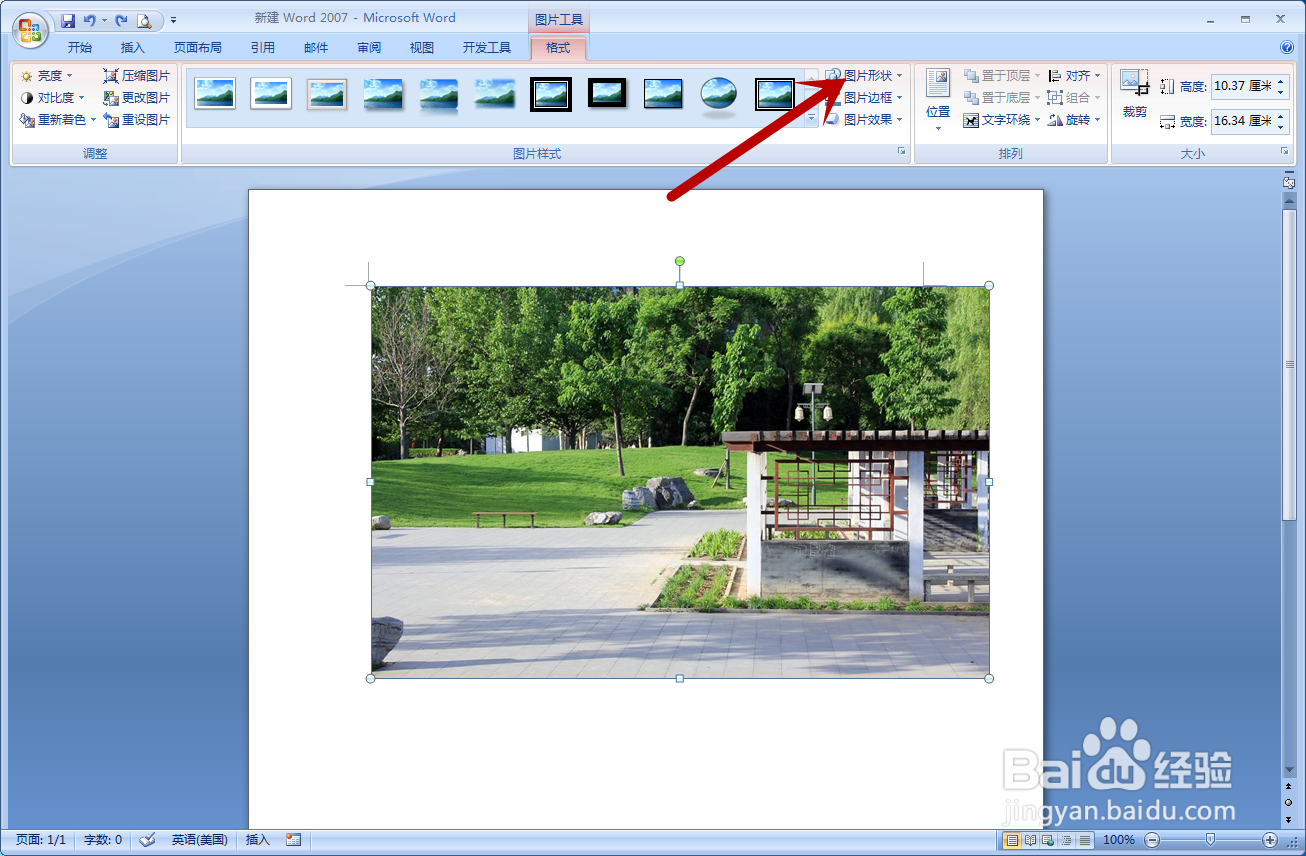Image resolution: width=1306 pixels, height=856 pixels.
Task: Open the 旋转 rotate menu
Action: 1075,120
